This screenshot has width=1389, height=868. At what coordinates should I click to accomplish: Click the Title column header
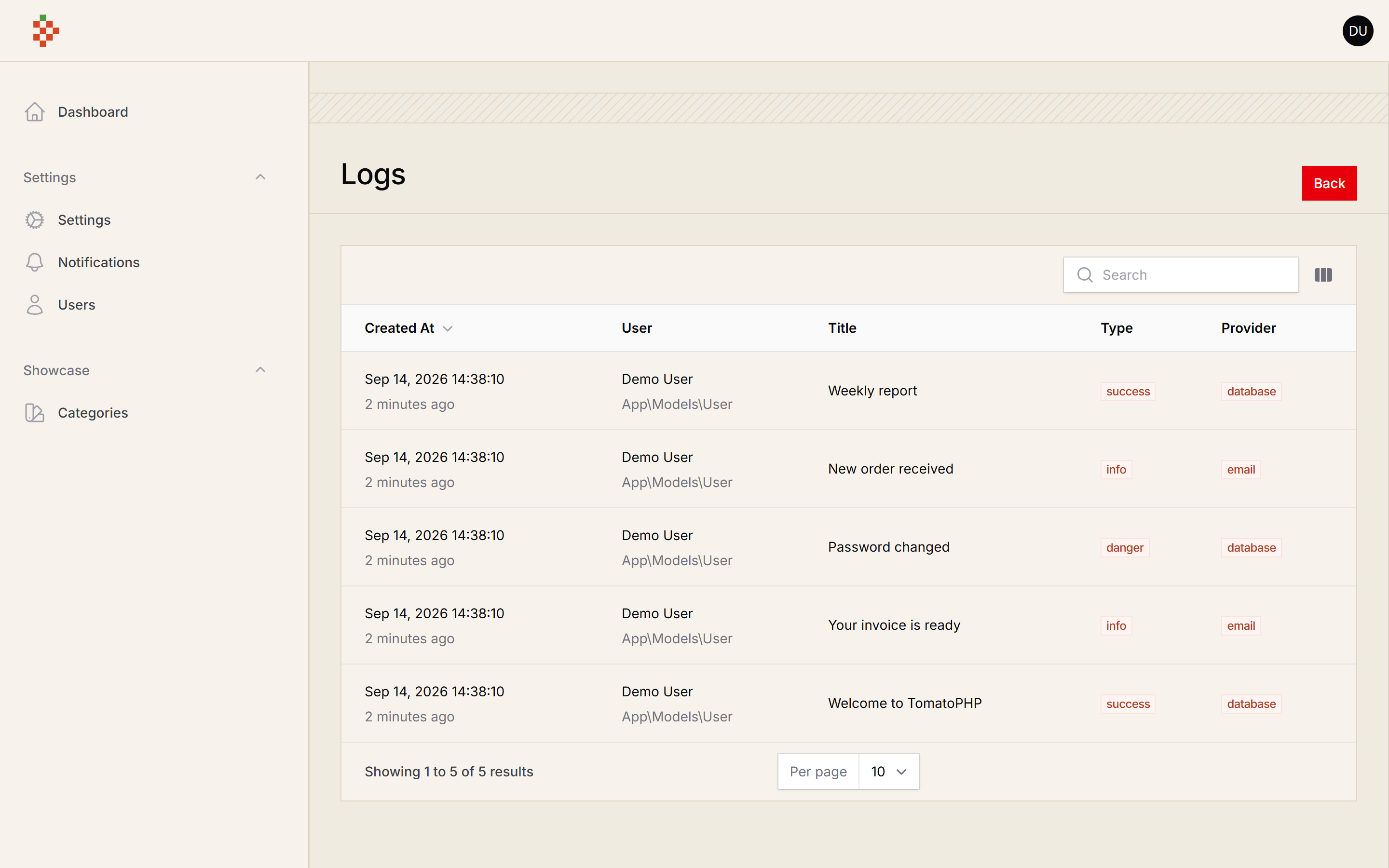coord(842,328)
